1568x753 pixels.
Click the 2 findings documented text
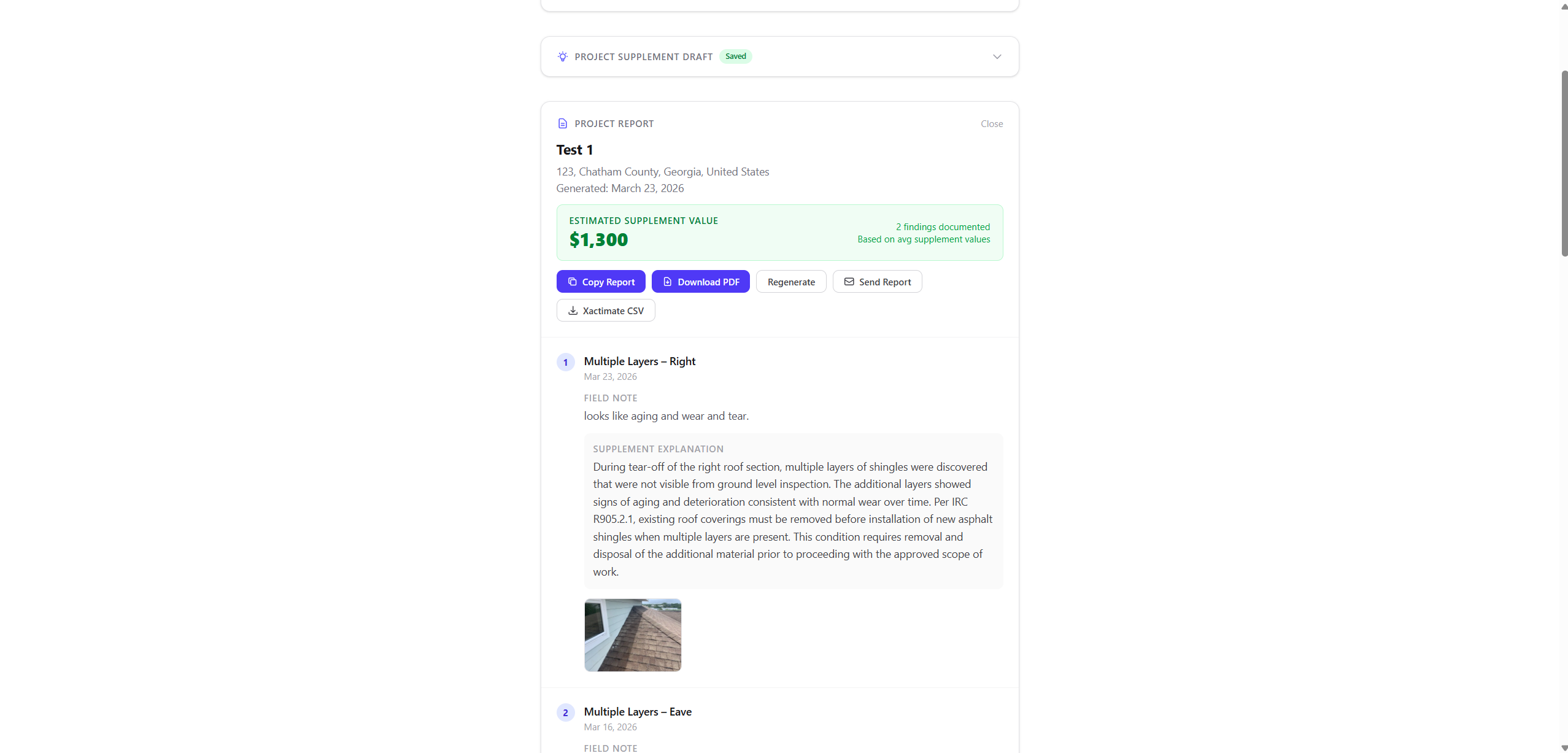pyautogui.click(x=942, y=226)
